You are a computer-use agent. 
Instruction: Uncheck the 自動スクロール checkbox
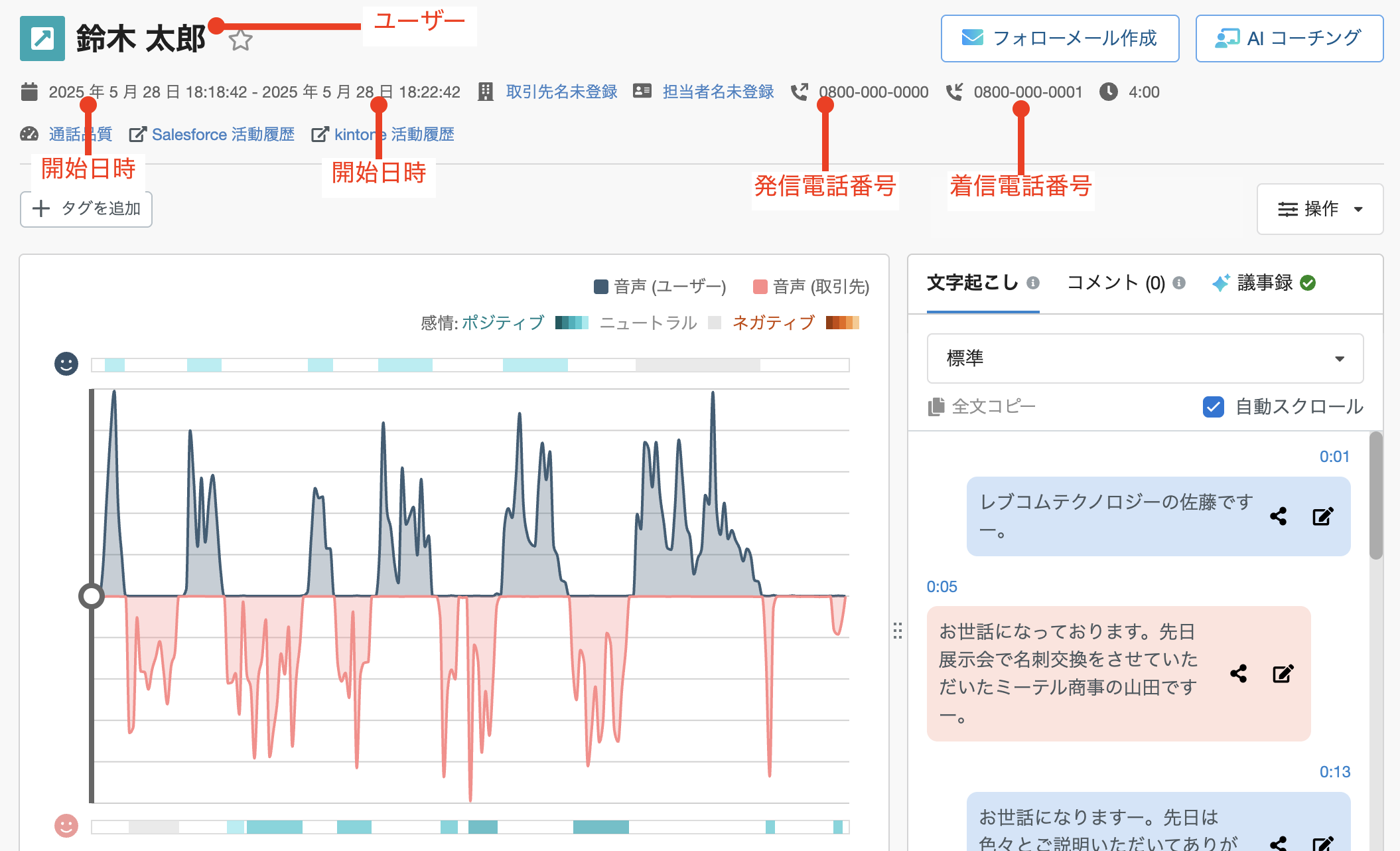tap(1213, 406)
